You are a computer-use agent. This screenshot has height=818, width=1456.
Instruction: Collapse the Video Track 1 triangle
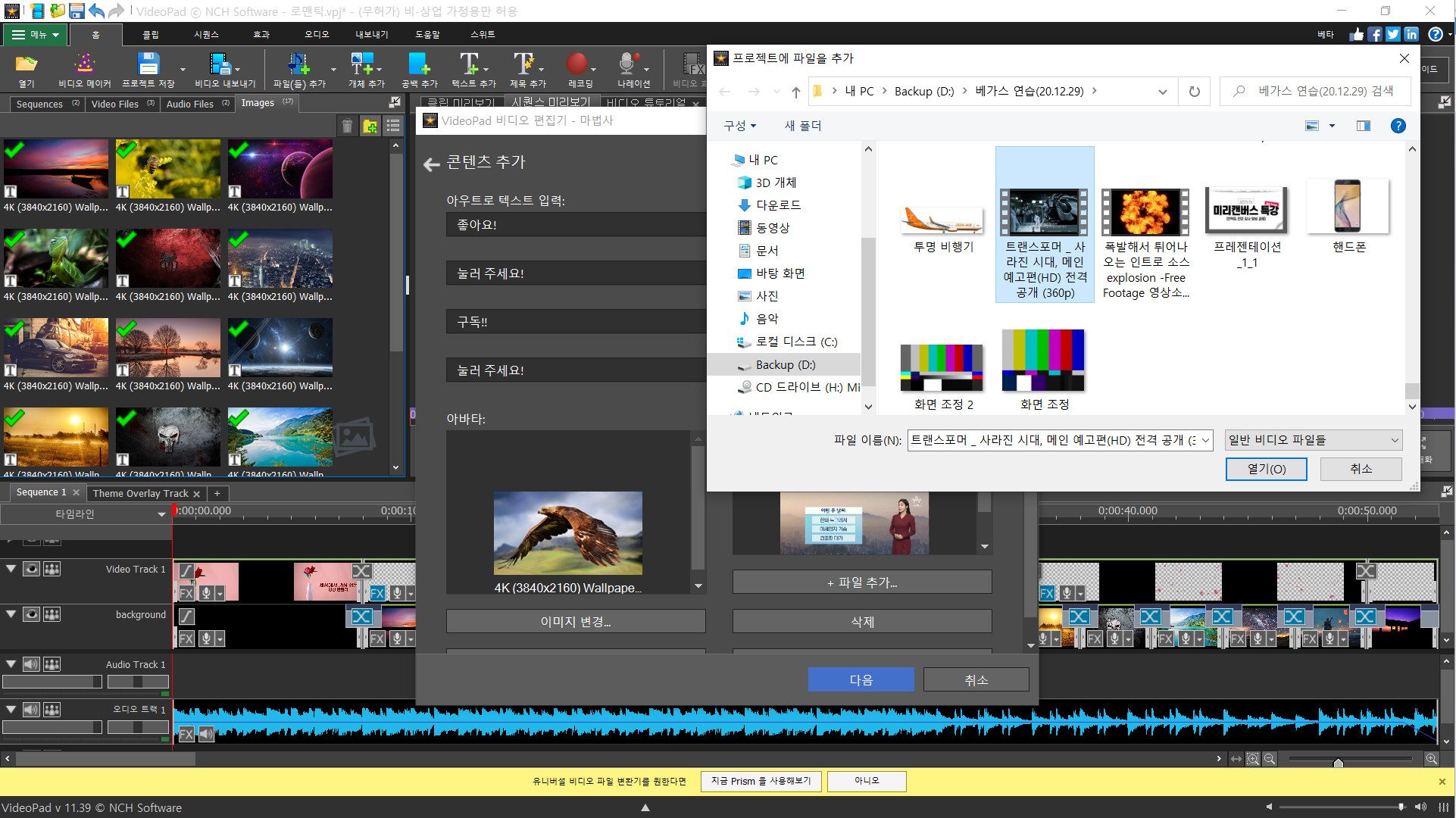(11, 569)
